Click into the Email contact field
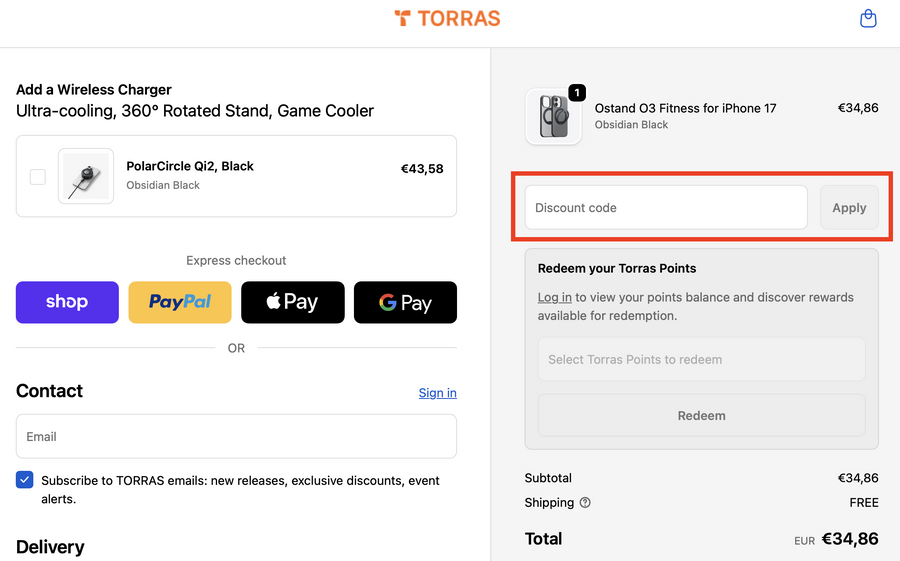 236,437
